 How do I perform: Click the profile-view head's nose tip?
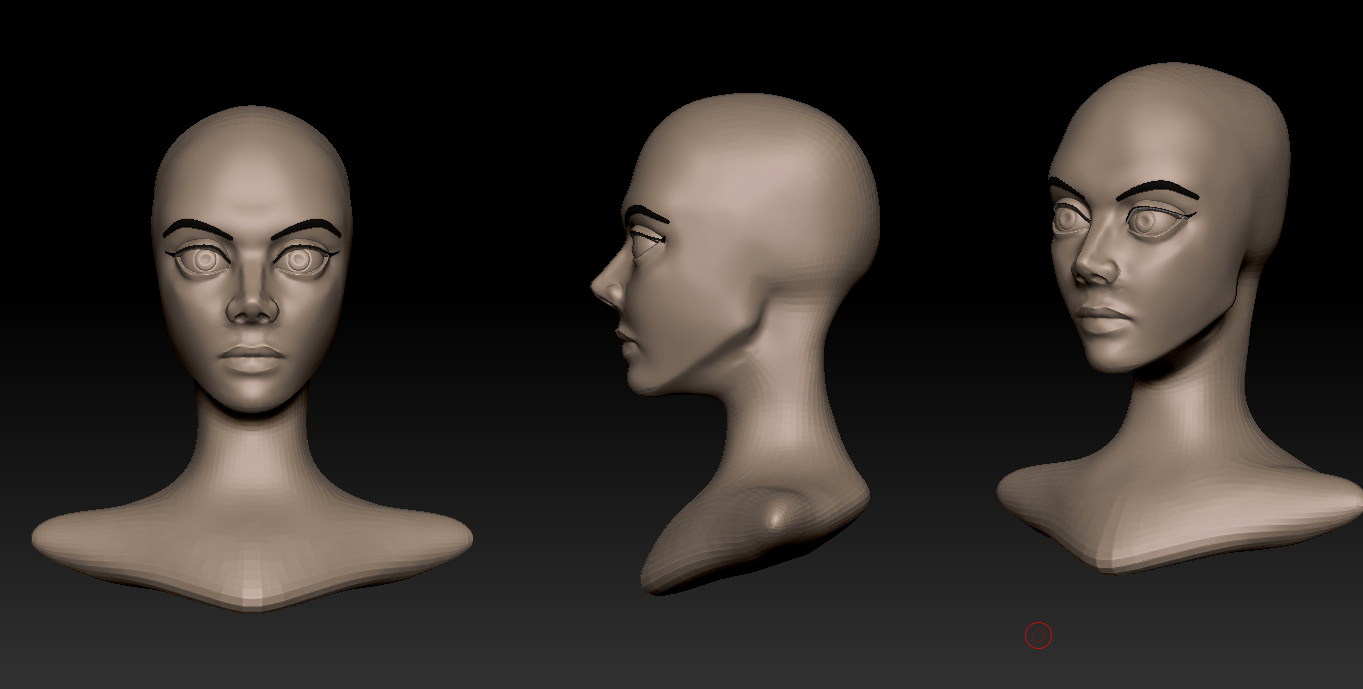point(600,288)
